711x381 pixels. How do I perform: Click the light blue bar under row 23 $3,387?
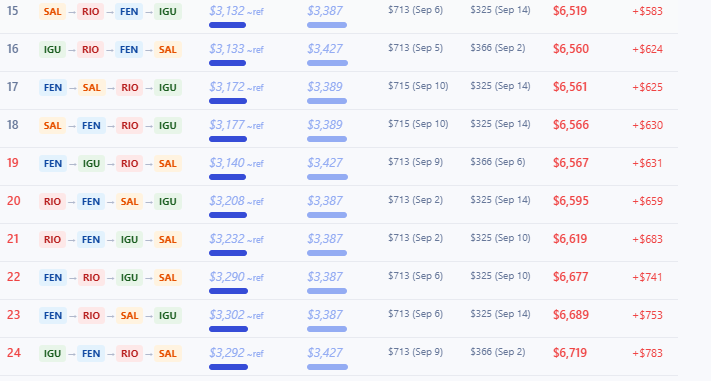pyautogui.click(x=327, y=329)
